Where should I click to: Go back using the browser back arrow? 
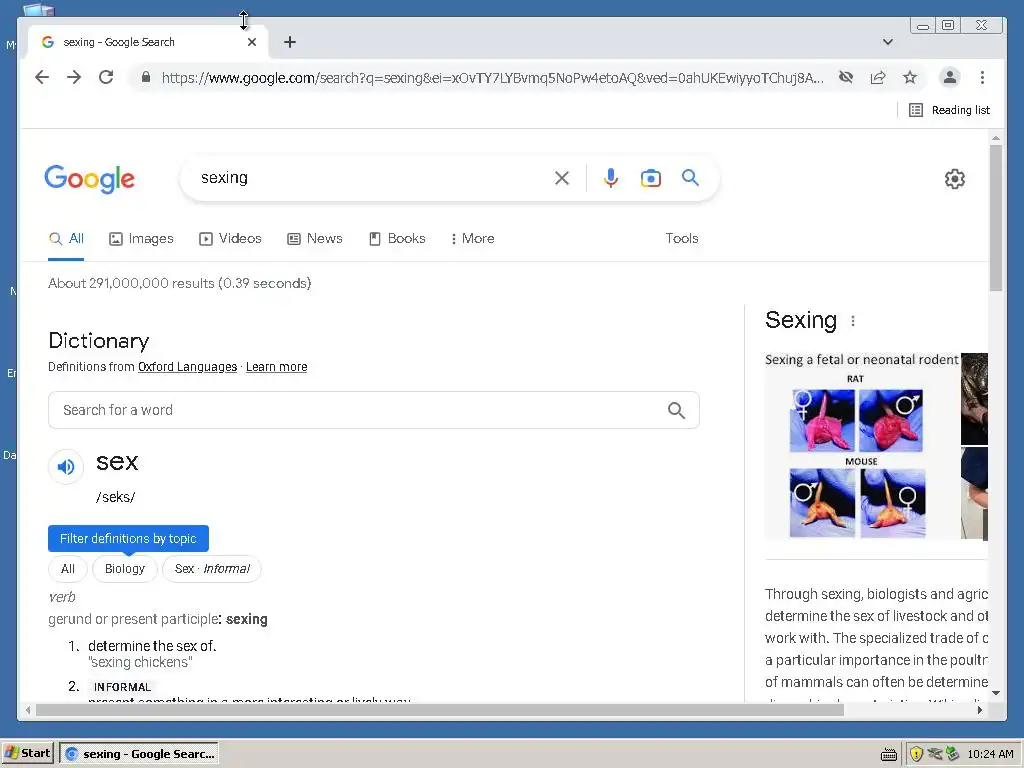tap(42, 77)
